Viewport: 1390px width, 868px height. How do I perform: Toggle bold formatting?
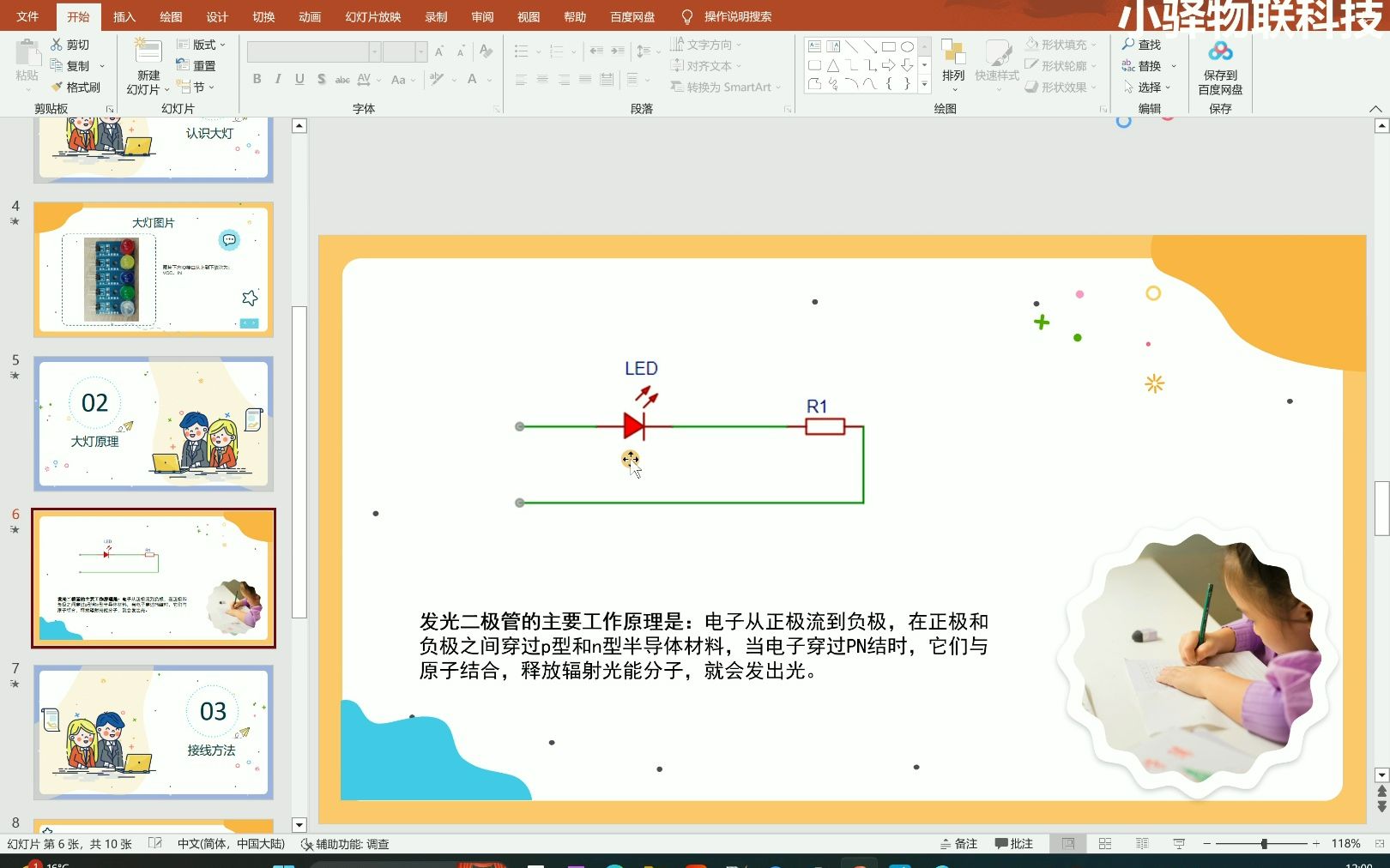tap(256, 78)
